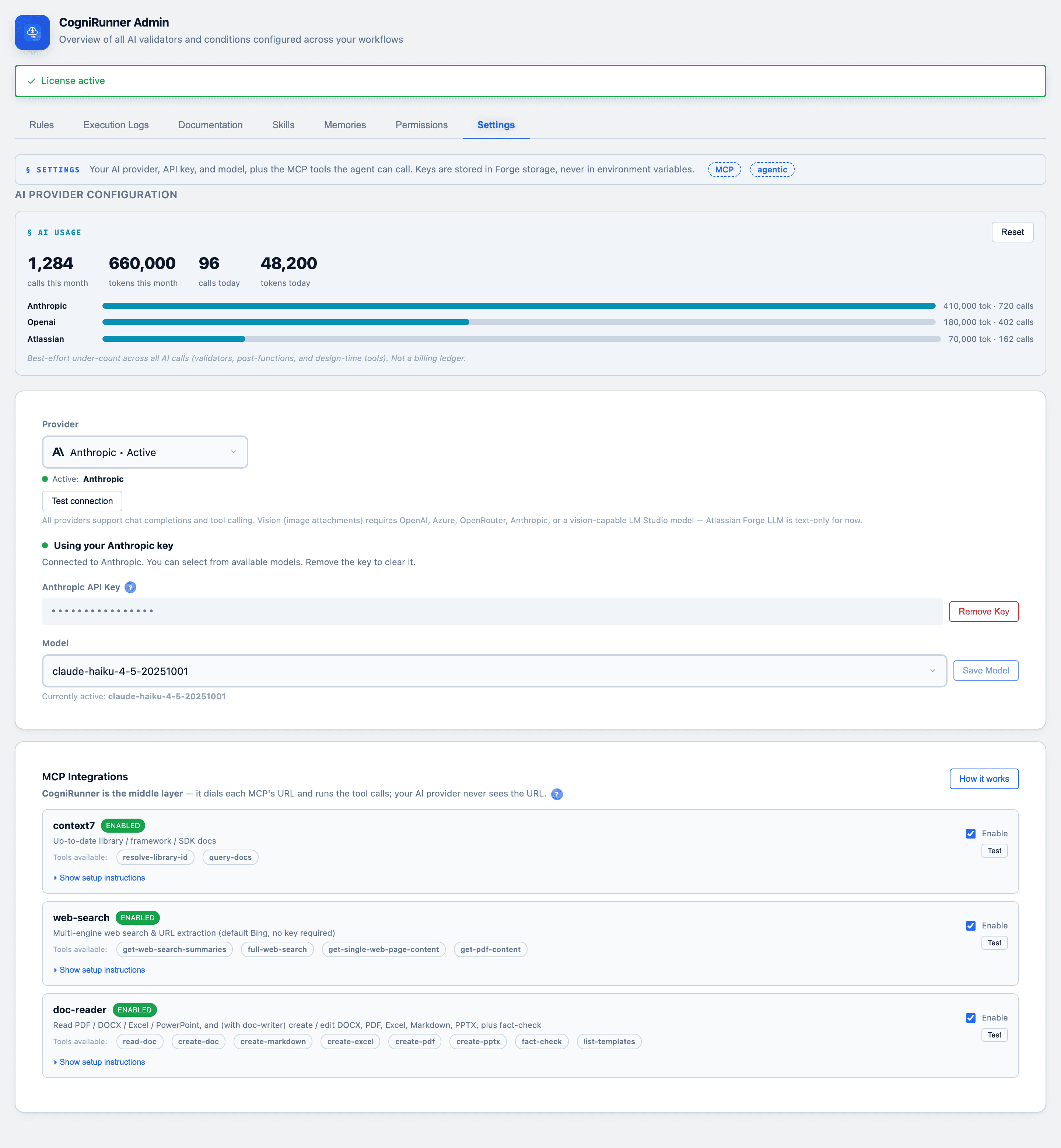The image size is (1061, 1148).
Task: Toggle the doc-reader Enable checkbox
Action: coord(970,1018)
